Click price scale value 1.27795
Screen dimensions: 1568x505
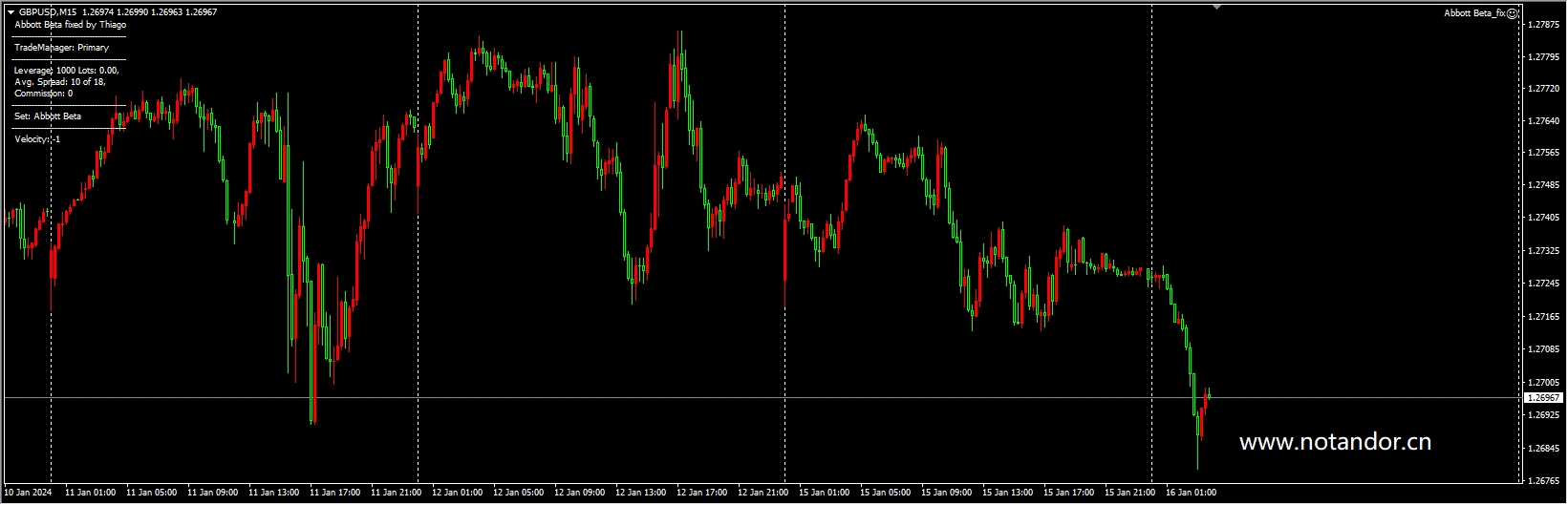1544,57
